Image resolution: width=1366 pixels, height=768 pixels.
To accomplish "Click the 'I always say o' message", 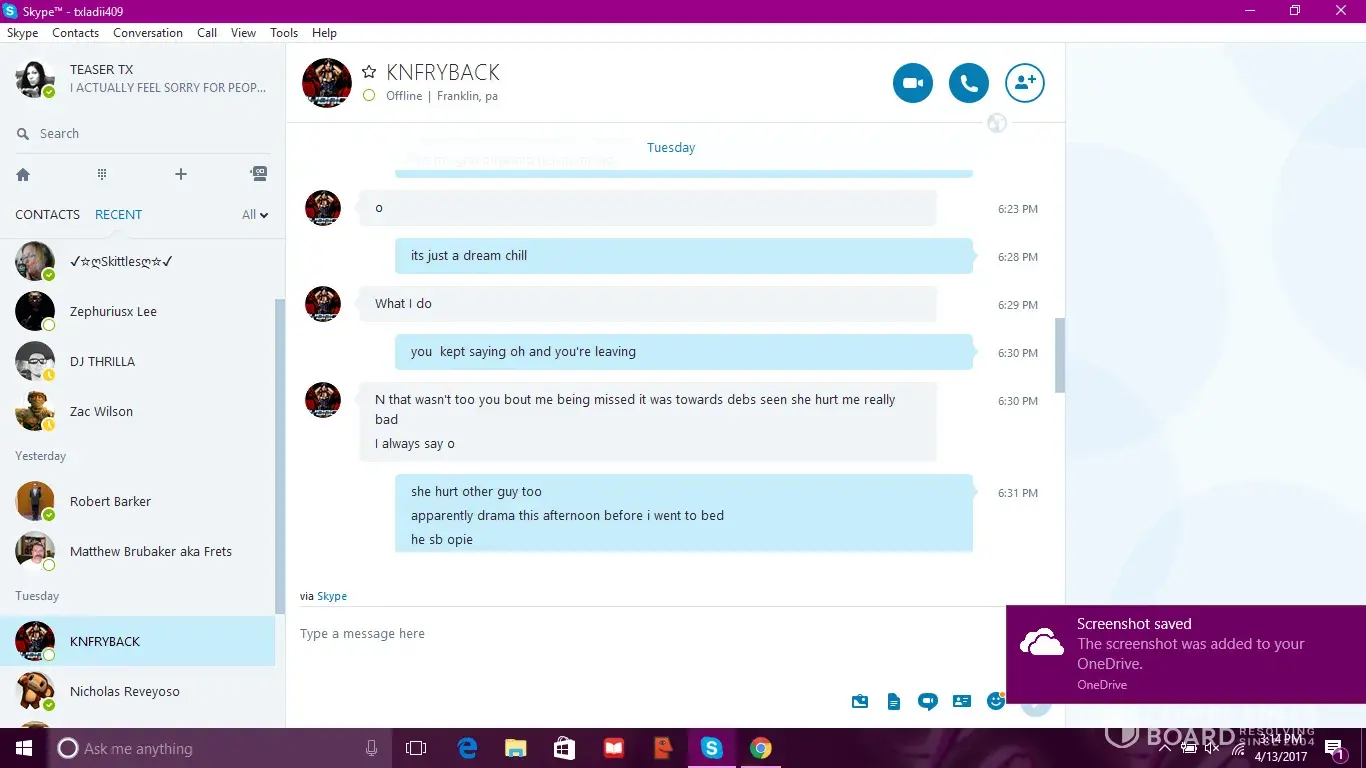I will [x=415, y=444].
